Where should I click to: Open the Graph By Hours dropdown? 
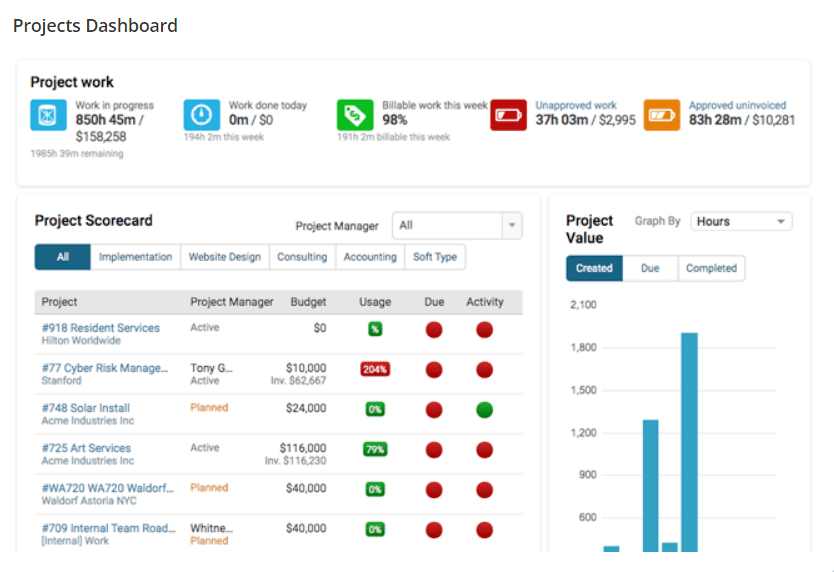point(741,222)
